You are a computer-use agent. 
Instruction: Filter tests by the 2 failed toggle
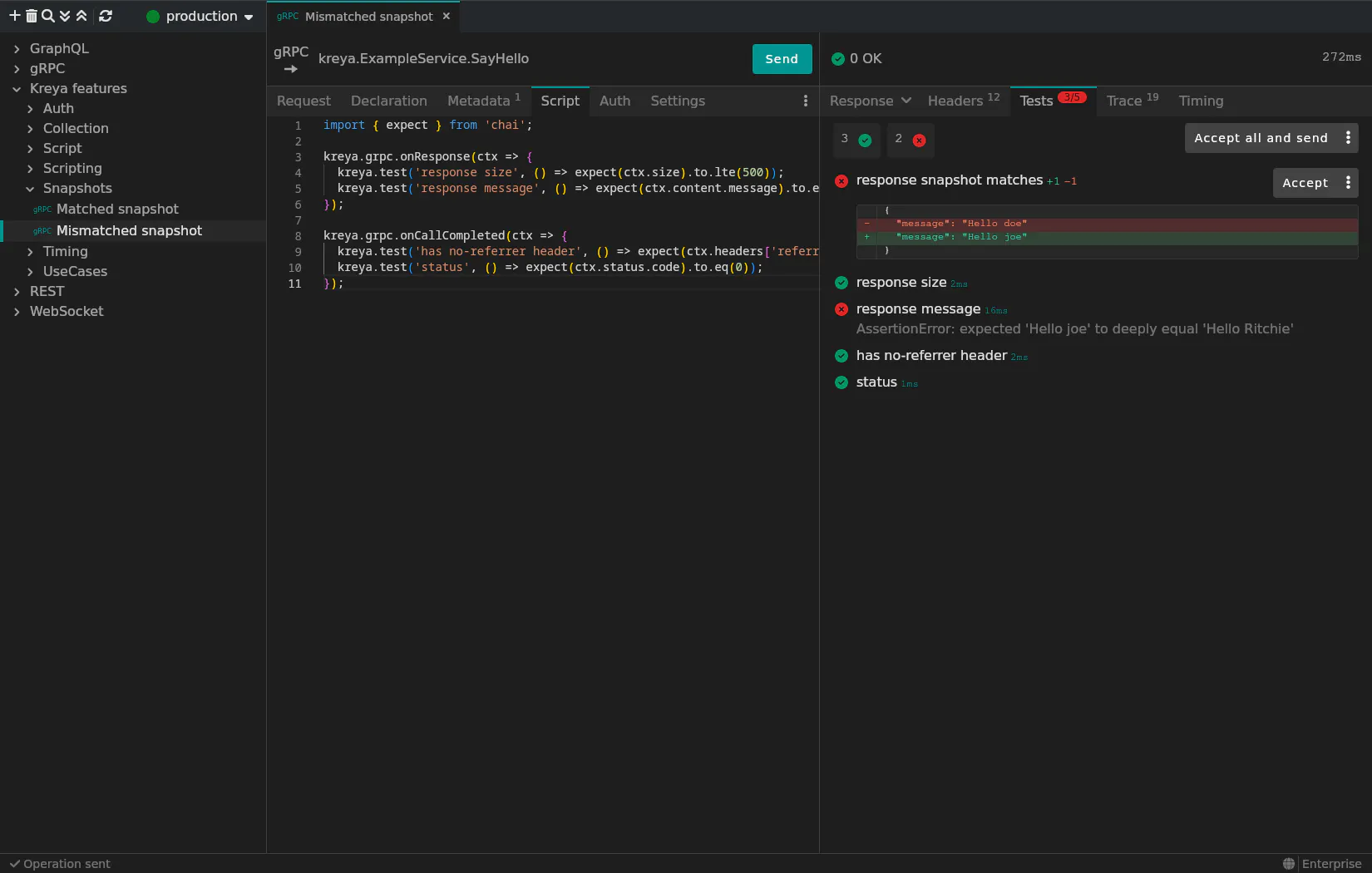[x=910, y=140]
